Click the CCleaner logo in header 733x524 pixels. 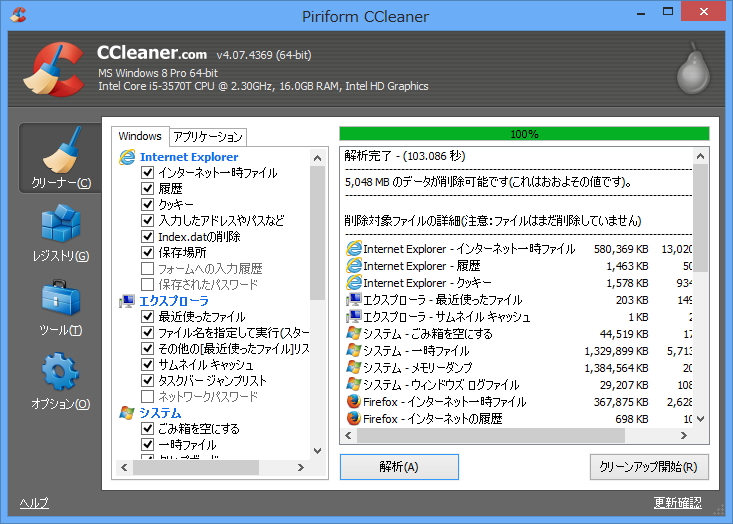(x=54, y=69)
